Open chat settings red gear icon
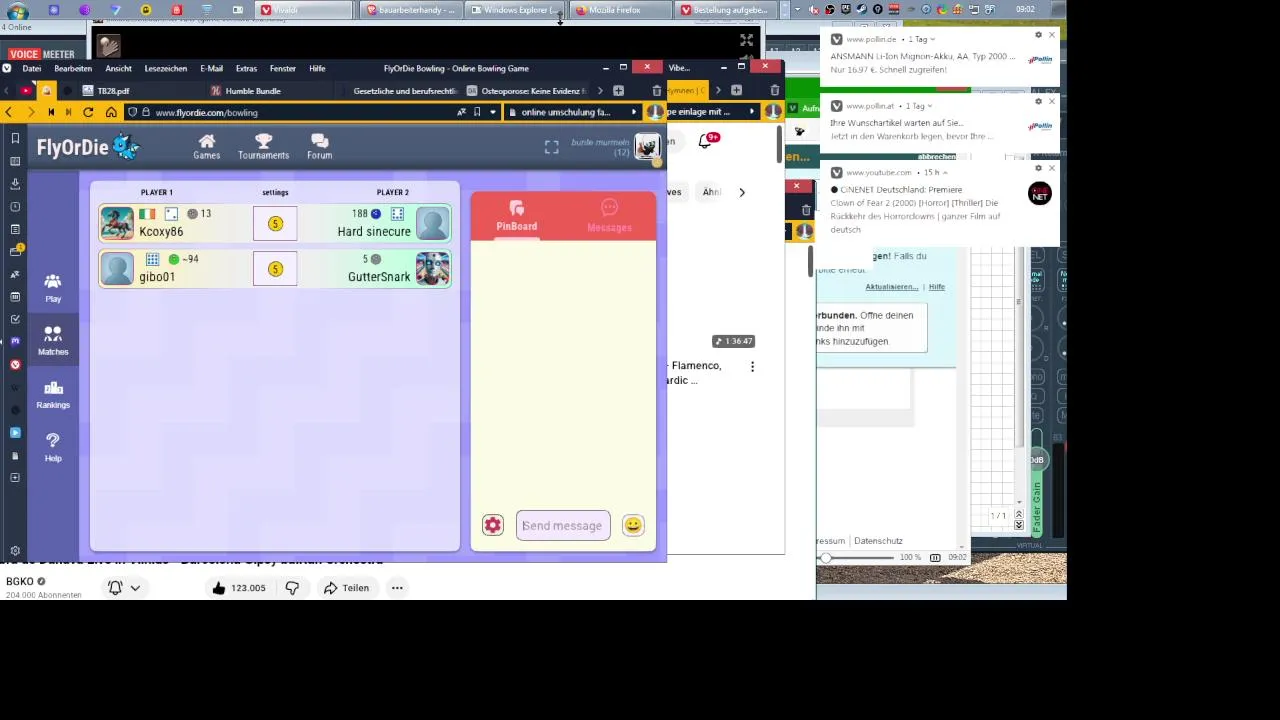The height and width of the screenshot is (720, 1280). point(493,525)
